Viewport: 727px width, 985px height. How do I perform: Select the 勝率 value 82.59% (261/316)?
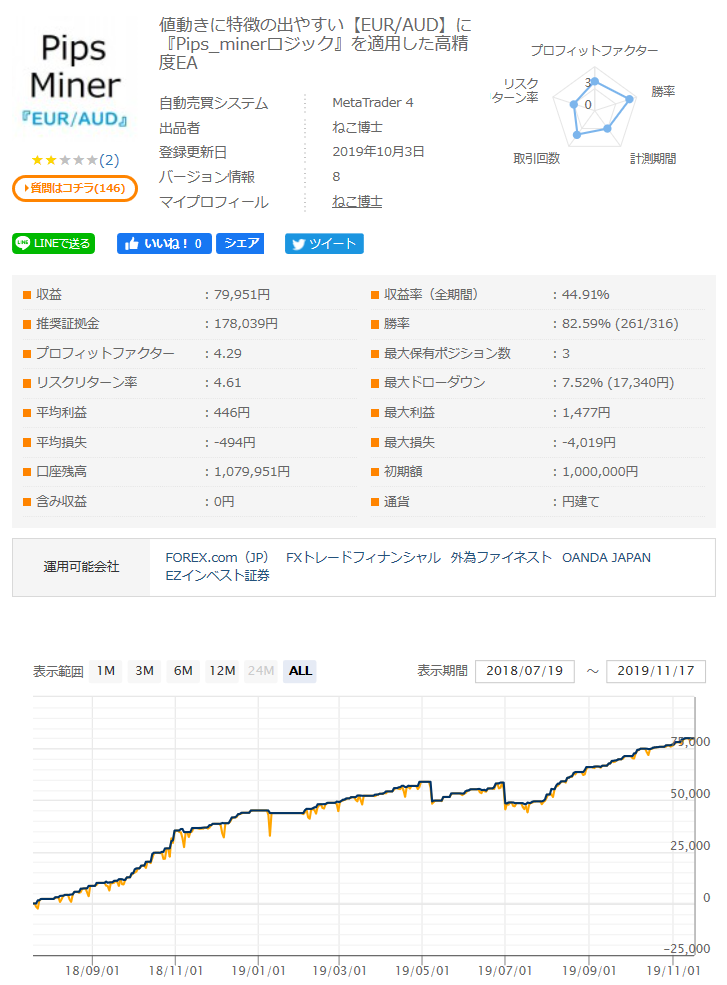620,324
